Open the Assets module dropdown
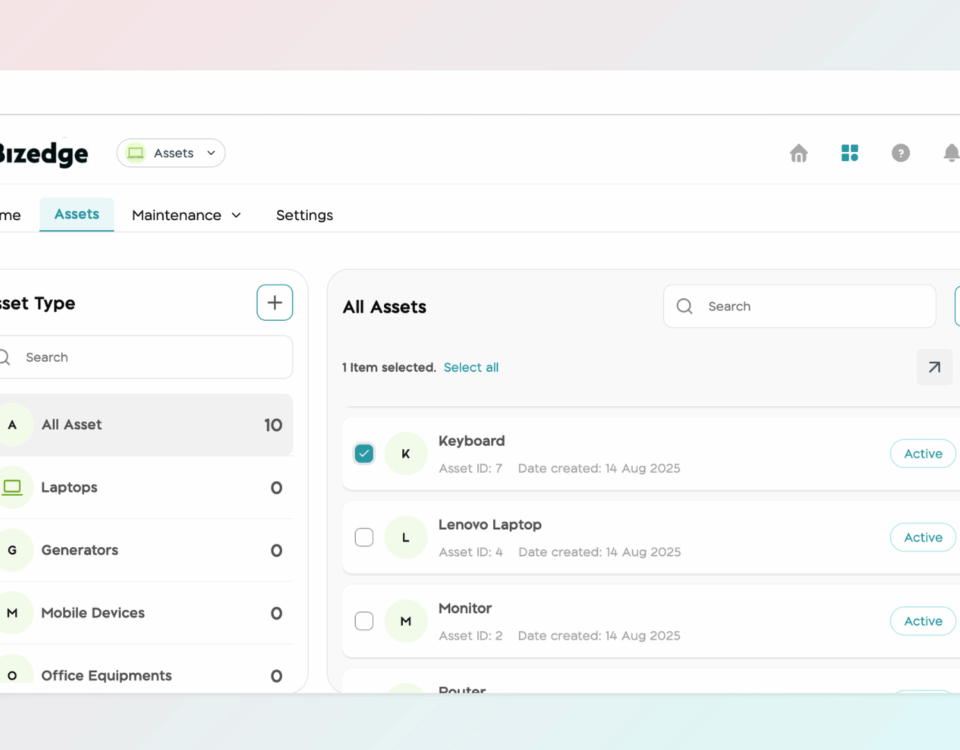This screenshot has height=750, width=960. 171,153
